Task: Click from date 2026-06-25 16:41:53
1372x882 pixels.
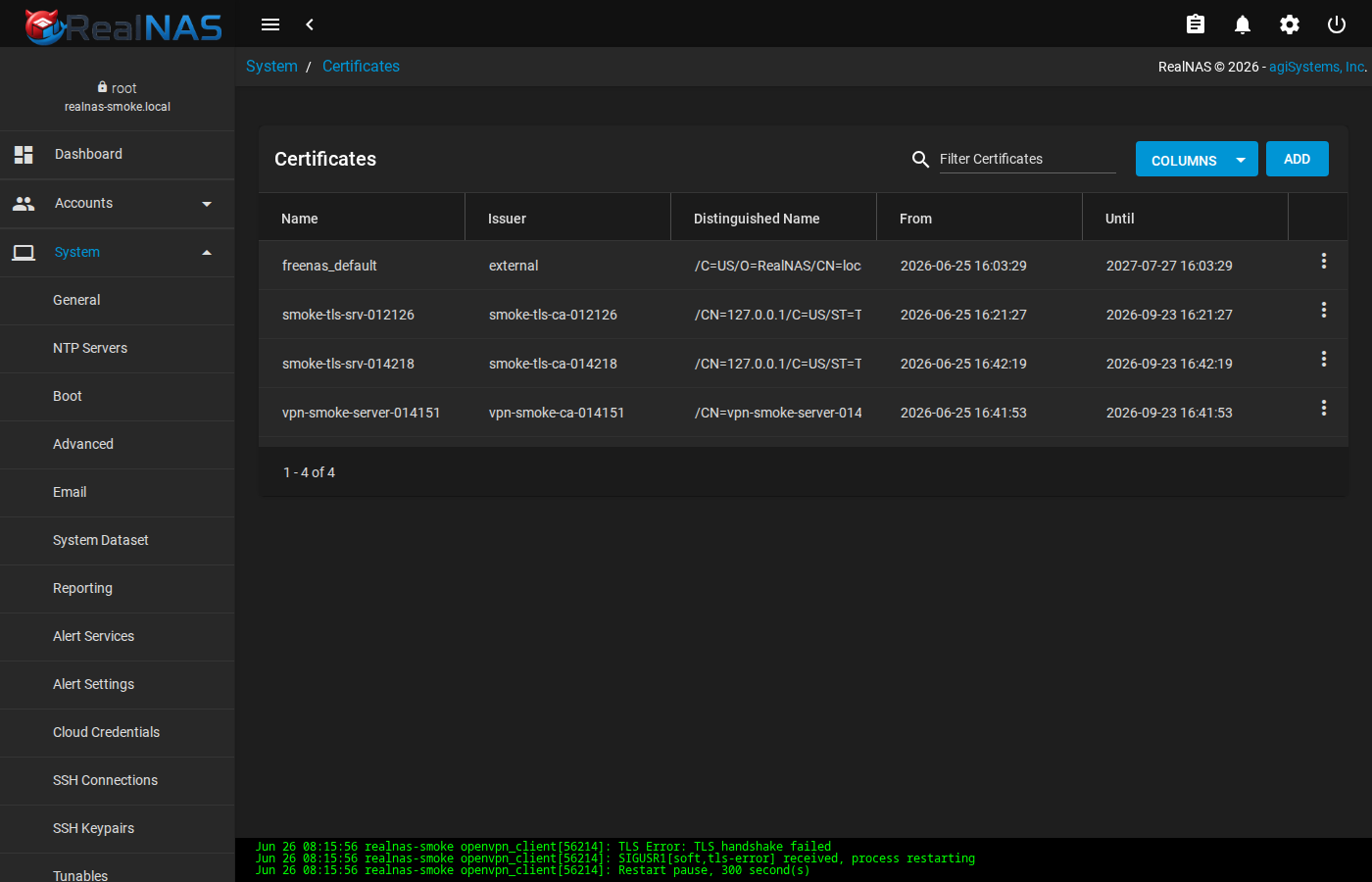Action: (x=963, y=413)
